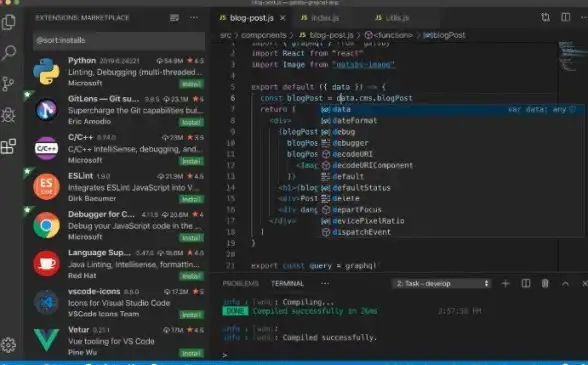The image size is (588, 365).
Task: Focus the @sort:installs extensions search box
Action: click(119, 40)
